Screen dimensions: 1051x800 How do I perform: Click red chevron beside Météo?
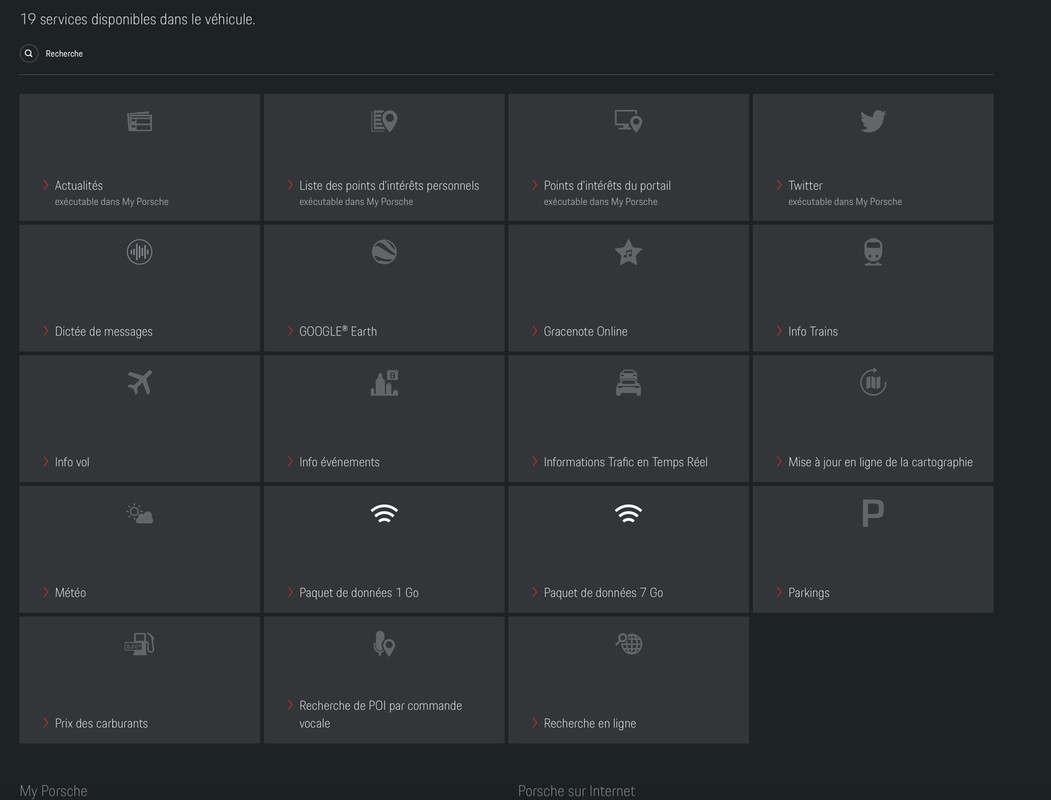46,592
